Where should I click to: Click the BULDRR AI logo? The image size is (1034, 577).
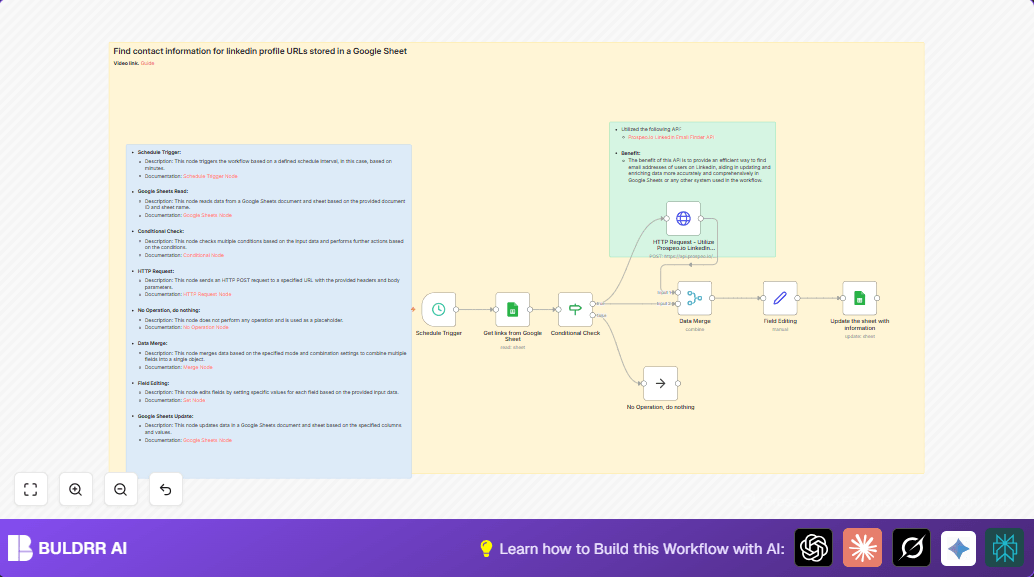(x=67, y=548)
